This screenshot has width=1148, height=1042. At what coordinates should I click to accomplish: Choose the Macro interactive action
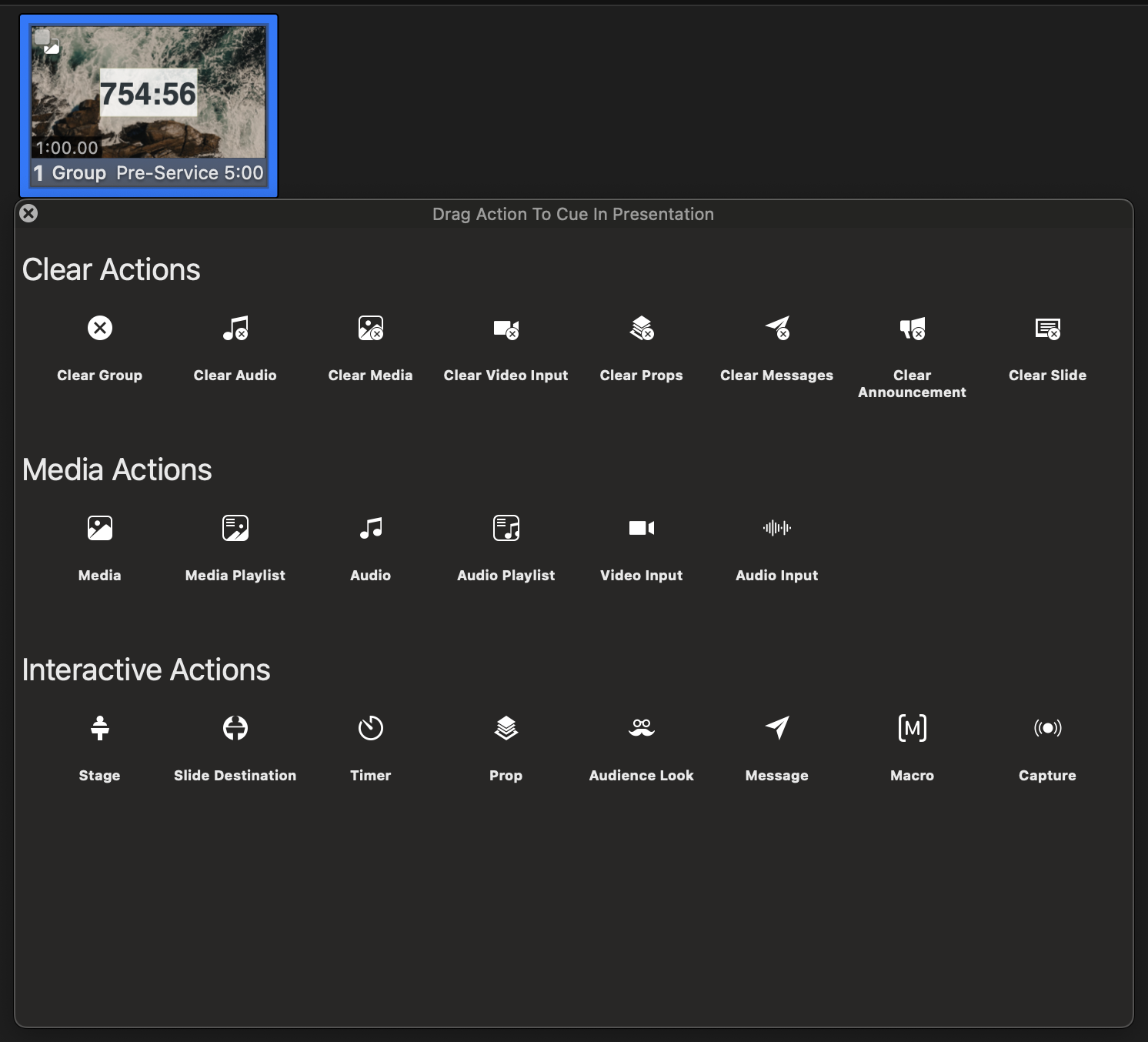coord(912,728)
